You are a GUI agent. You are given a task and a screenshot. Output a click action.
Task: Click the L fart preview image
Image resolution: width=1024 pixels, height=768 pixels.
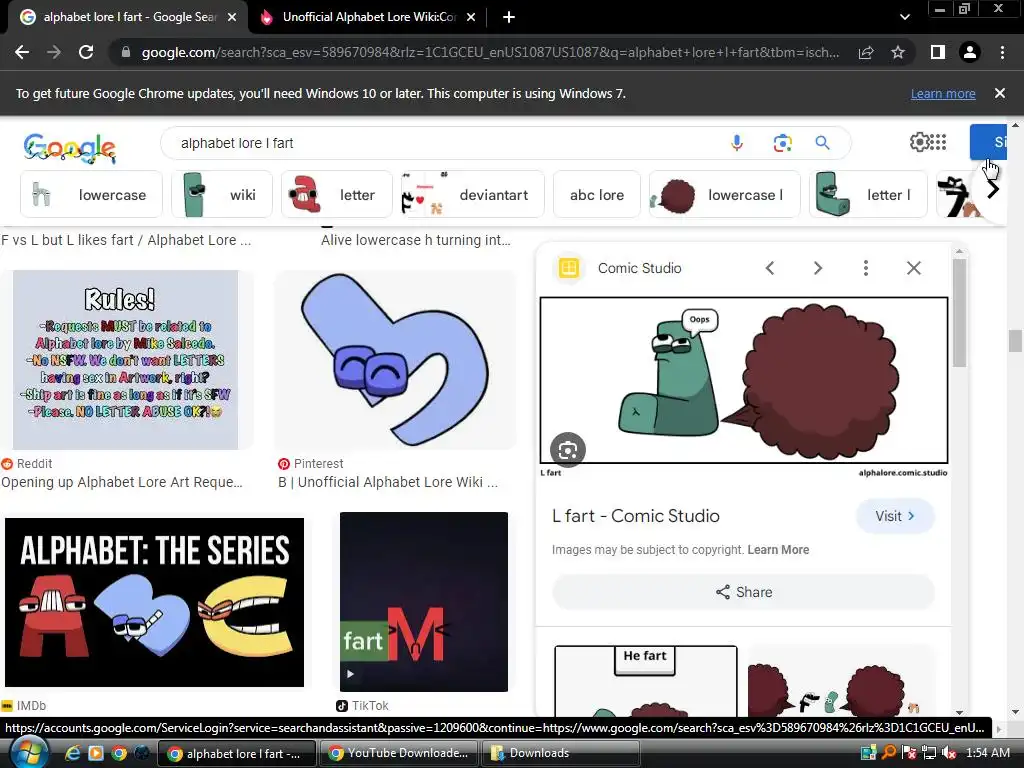744,381
